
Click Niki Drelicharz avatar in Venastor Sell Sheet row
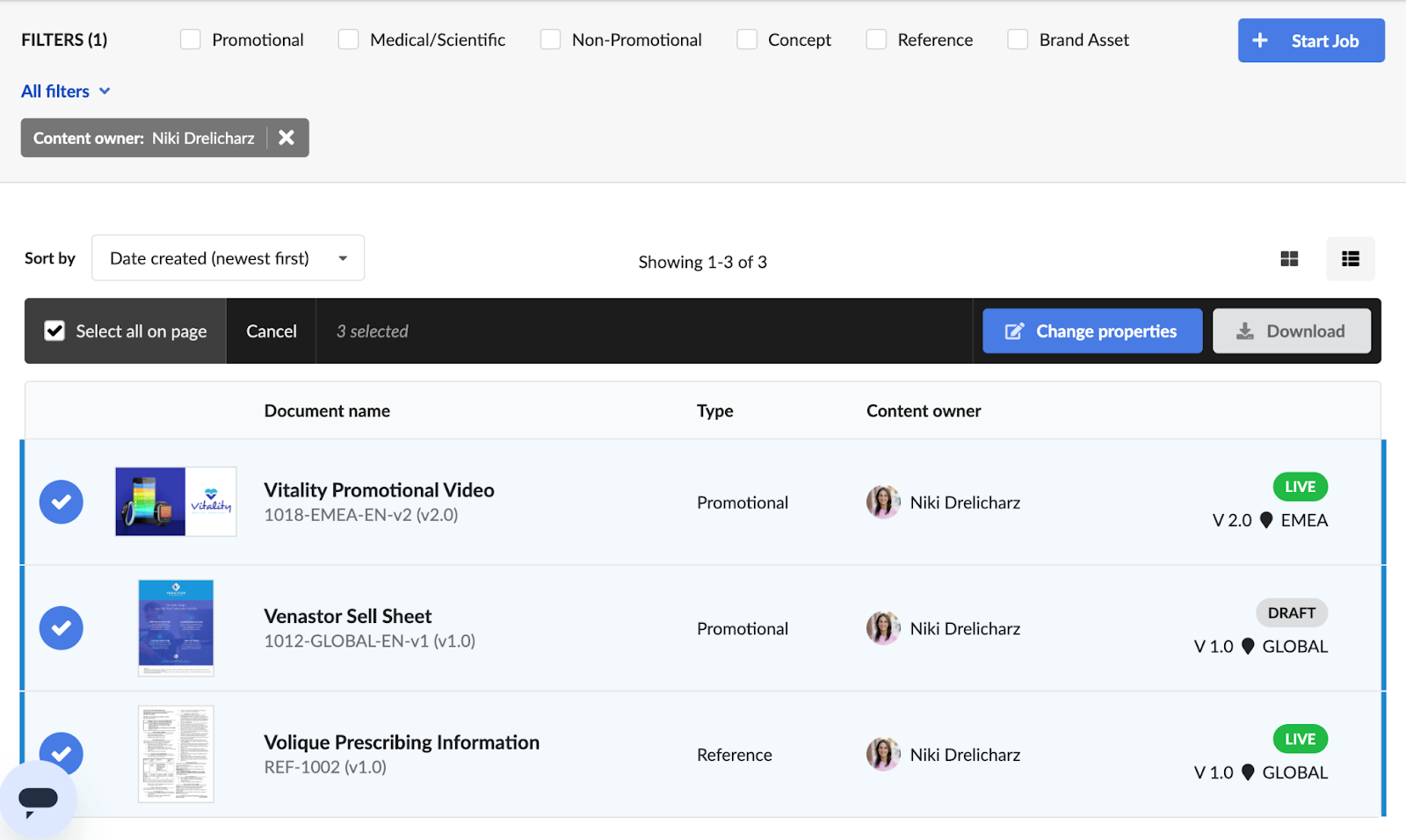[x=883, y=627]
